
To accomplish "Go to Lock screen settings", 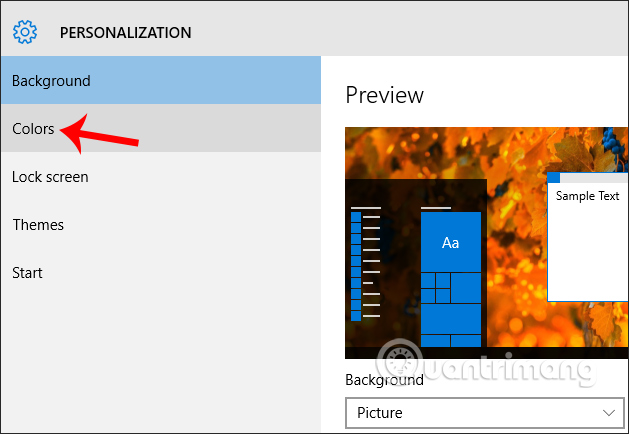I will 50,177.
